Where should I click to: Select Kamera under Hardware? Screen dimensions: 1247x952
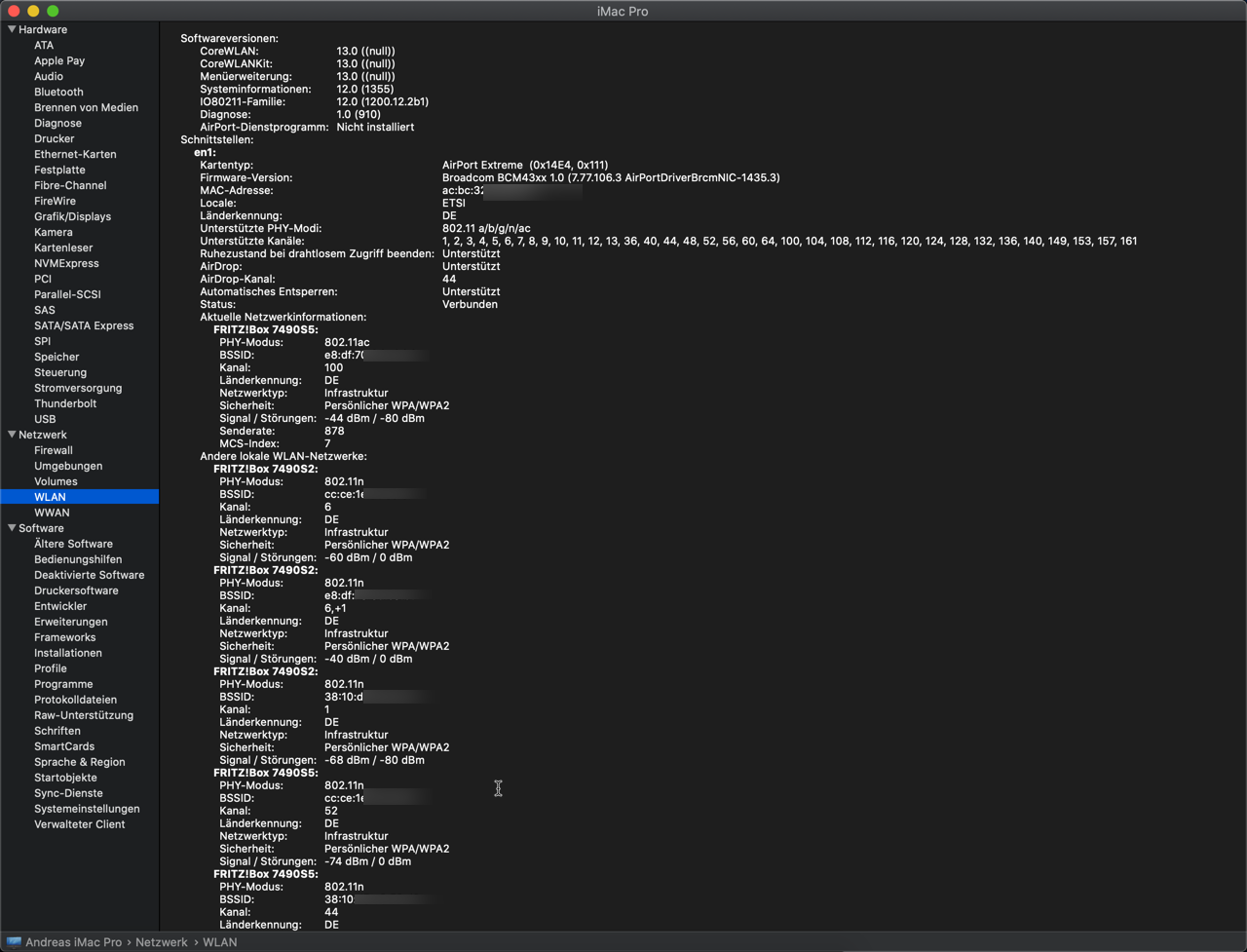tap(54, 232)
